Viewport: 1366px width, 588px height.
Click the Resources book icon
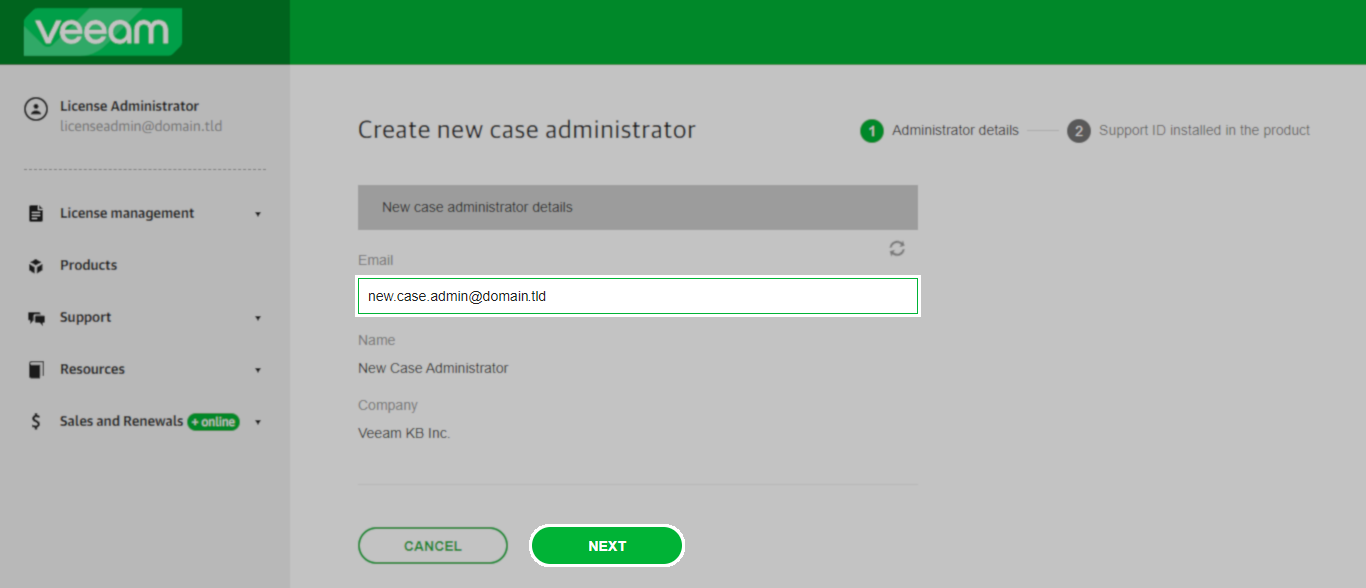pos(36,370)
